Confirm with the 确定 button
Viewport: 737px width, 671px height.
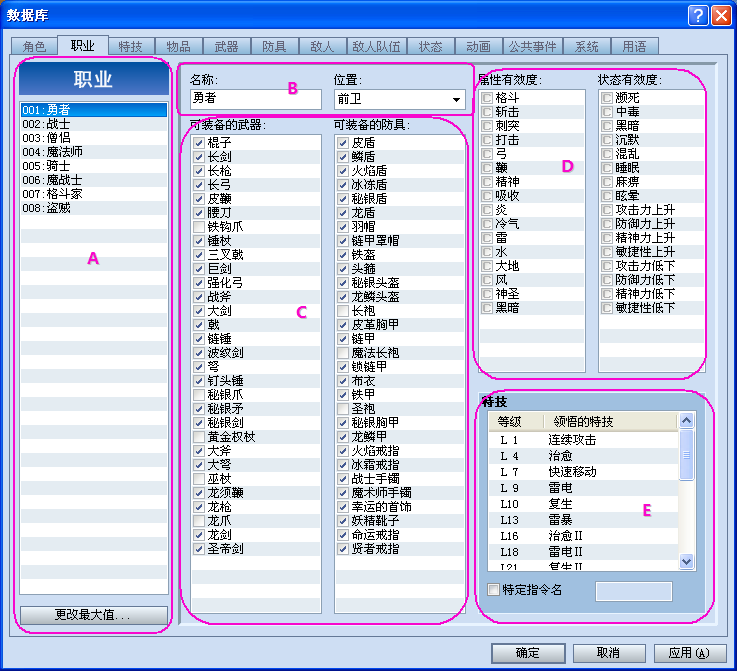pyautogui.click(x=528, y=653)
